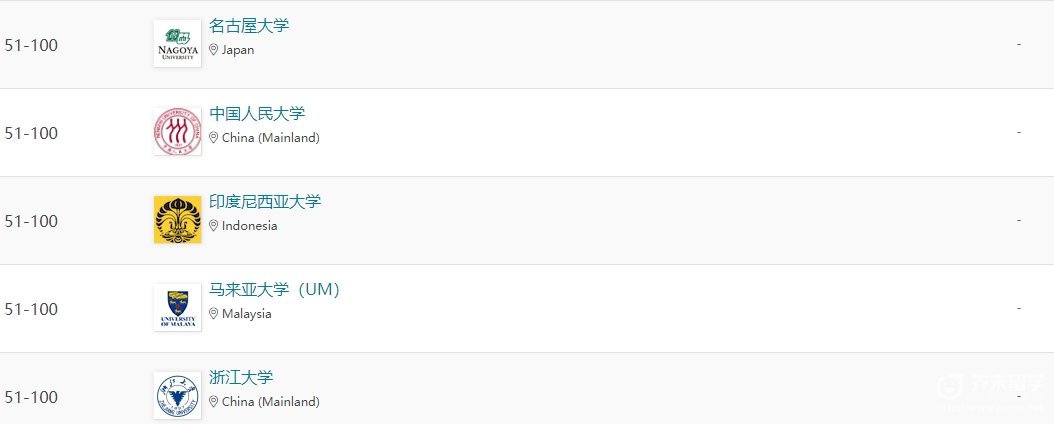Click the location pin icon beside Indonesia
1054x424 pixels.
click(214, 226)
